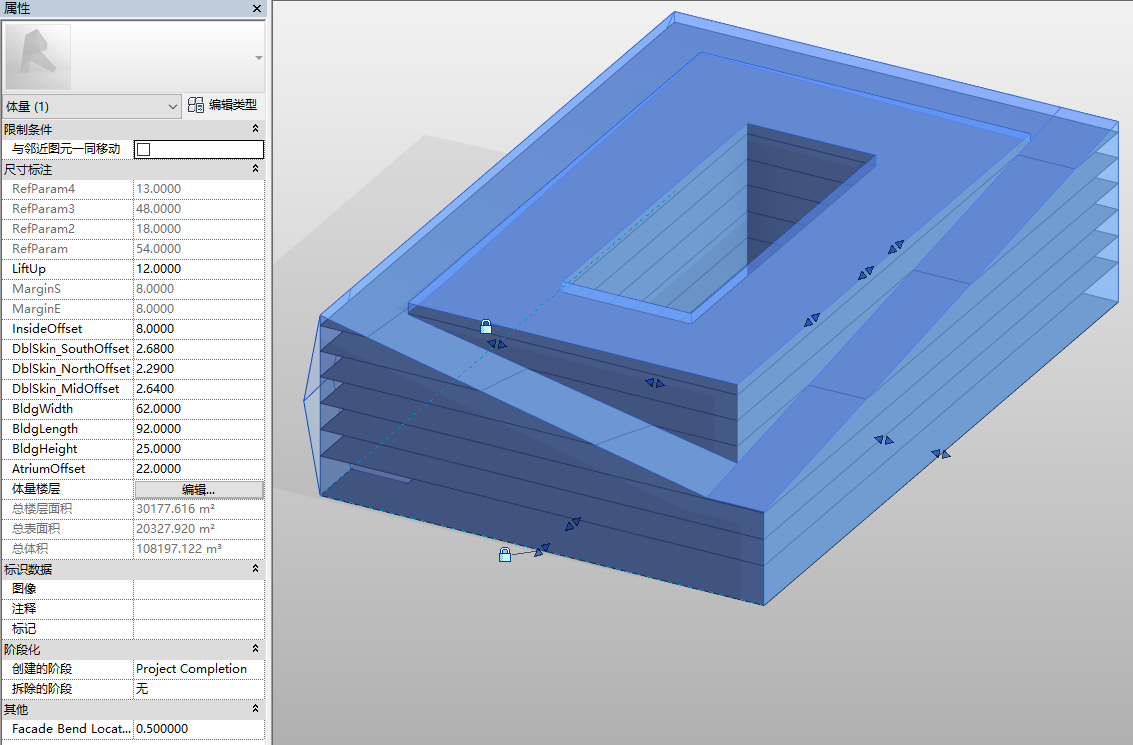1133x745 pixels.
Task: Click the padlock beneath the building's base edge
Action: [505, 554]
